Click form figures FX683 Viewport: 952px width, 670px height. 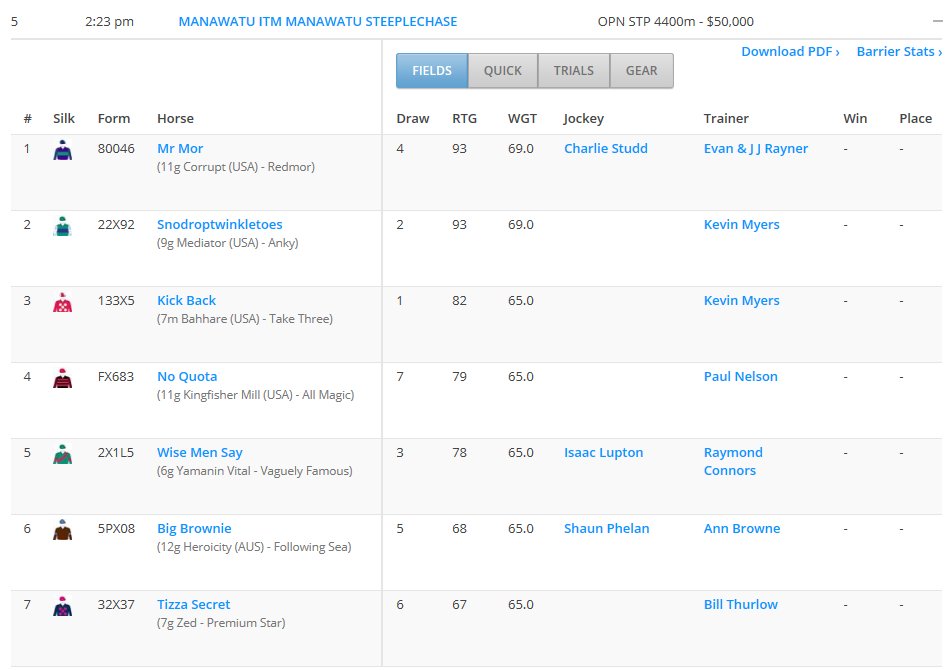point(116,376)
